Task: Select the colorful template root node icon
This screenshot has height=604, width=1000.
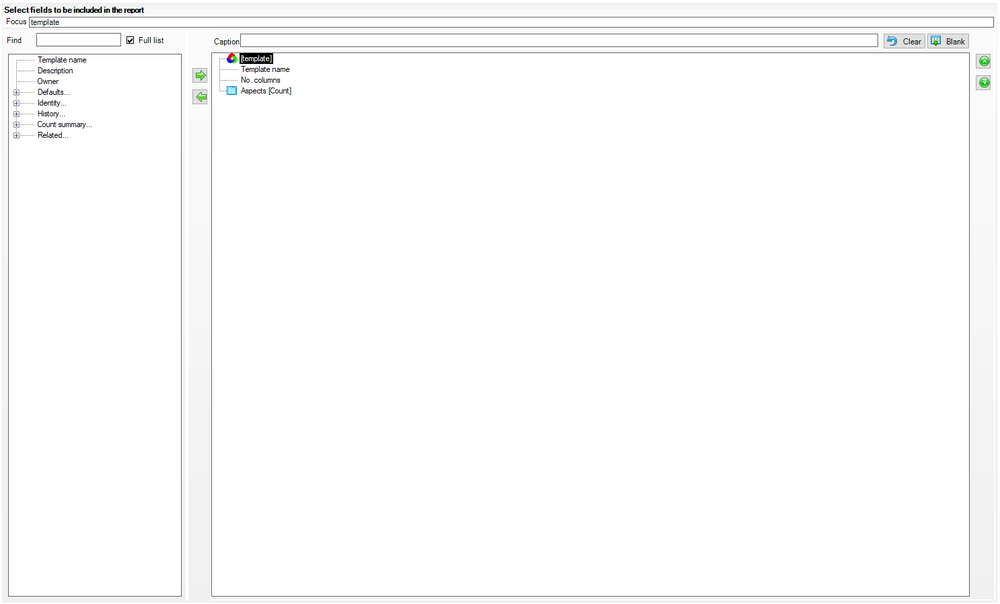Action: point(232,59)
